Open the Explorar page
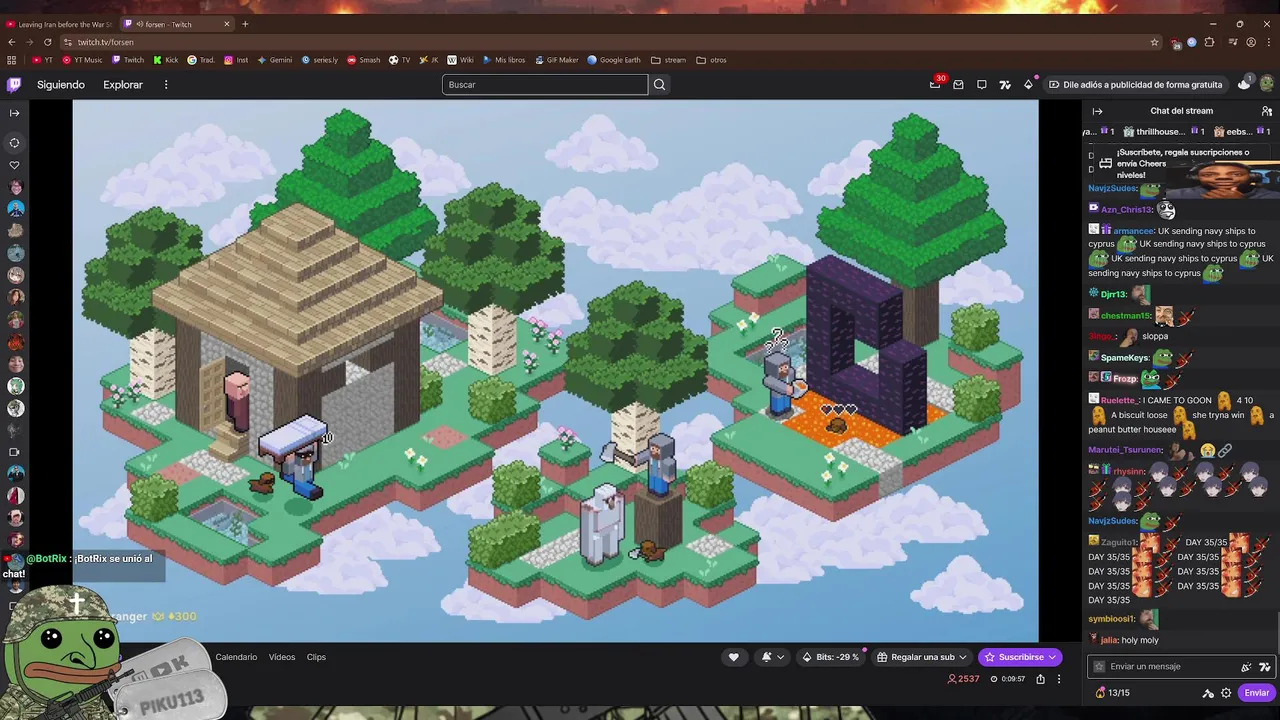 point(123,85)
